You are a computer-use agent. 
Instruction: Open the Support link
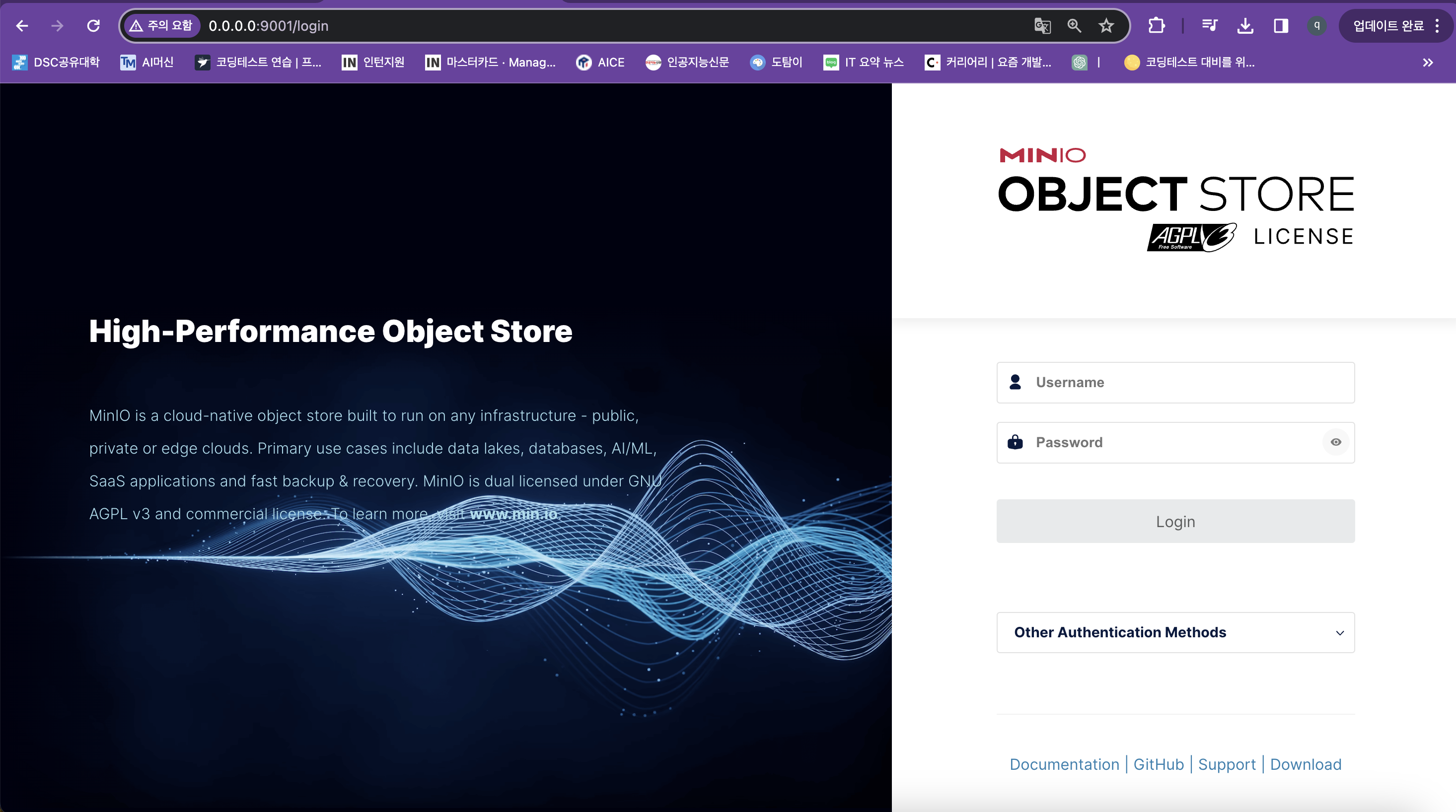[1227, 764]
